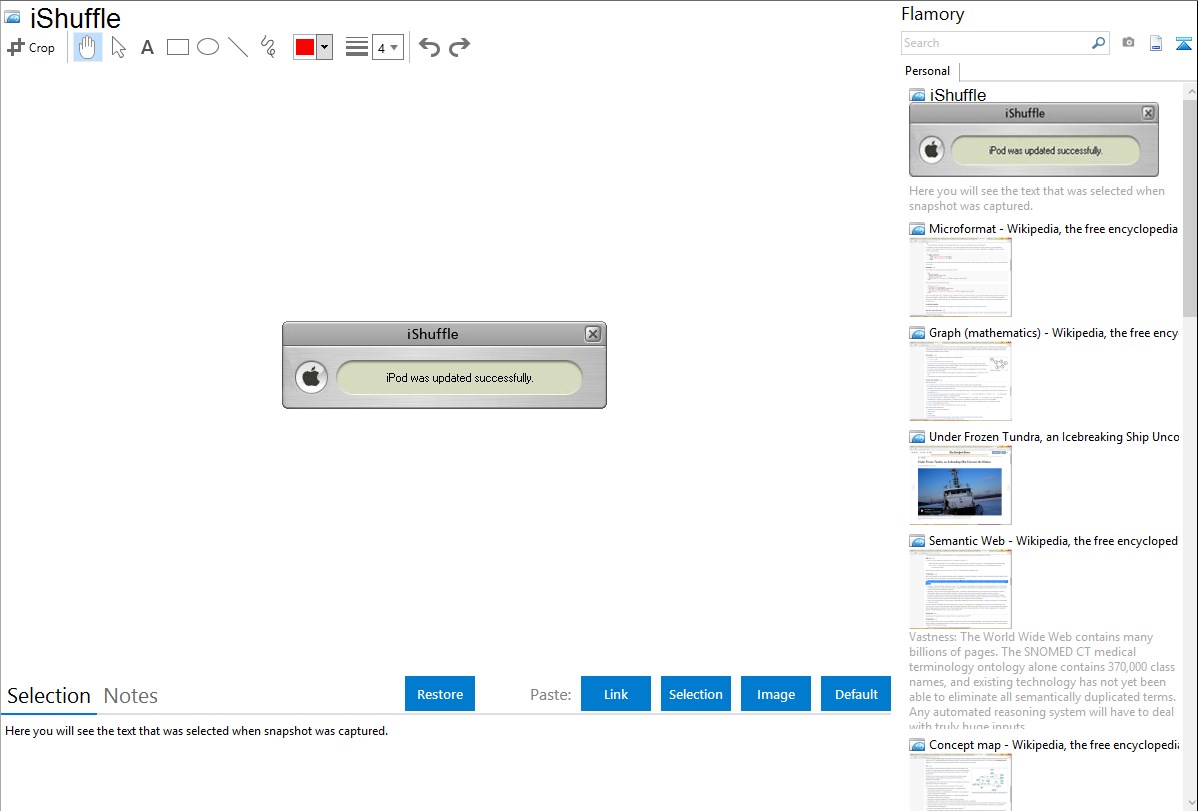Click the collapse panel icon at top right

pos(1183,43)
